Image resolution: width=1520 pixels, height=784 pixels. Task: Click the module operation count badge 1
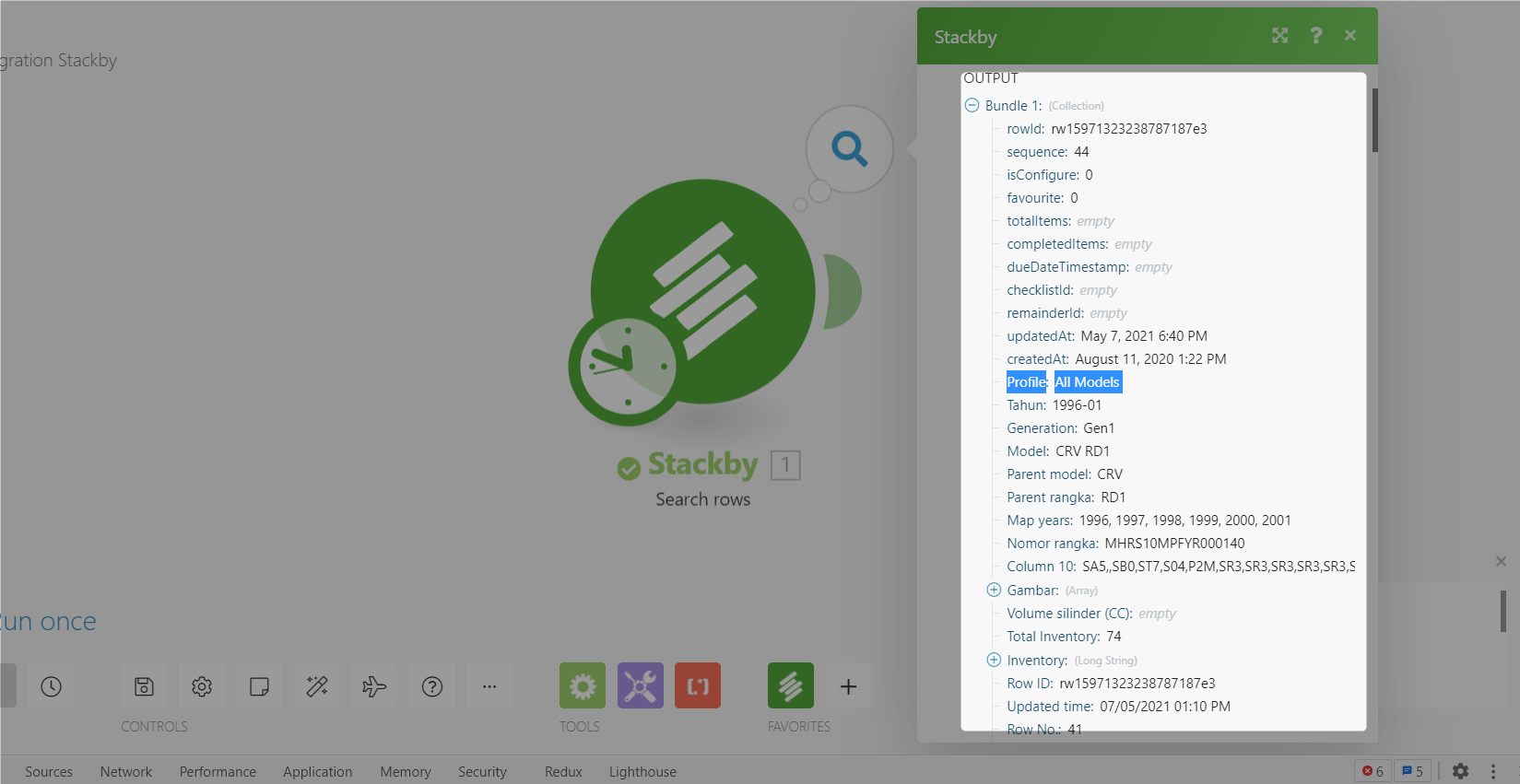(785, 465)
